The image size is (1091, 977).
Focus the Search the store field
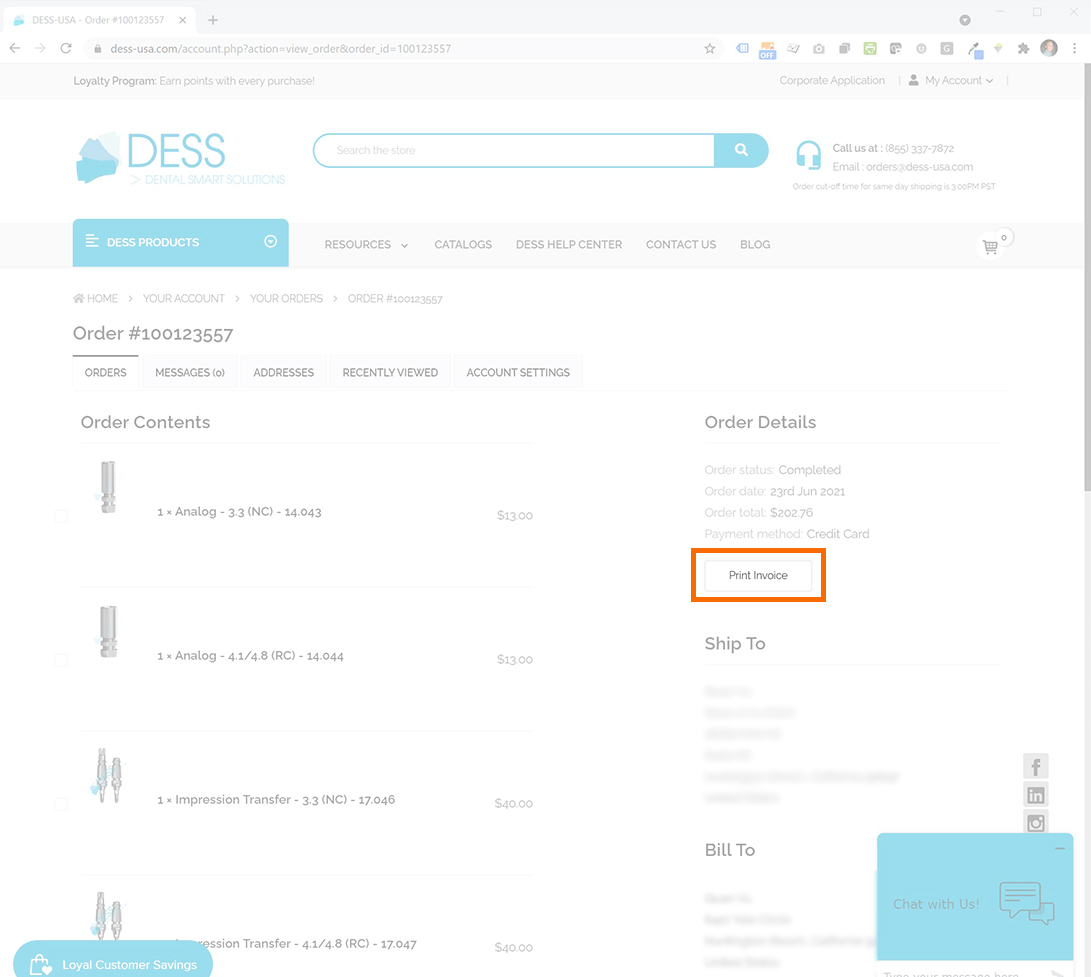click(x=514, y=150)
